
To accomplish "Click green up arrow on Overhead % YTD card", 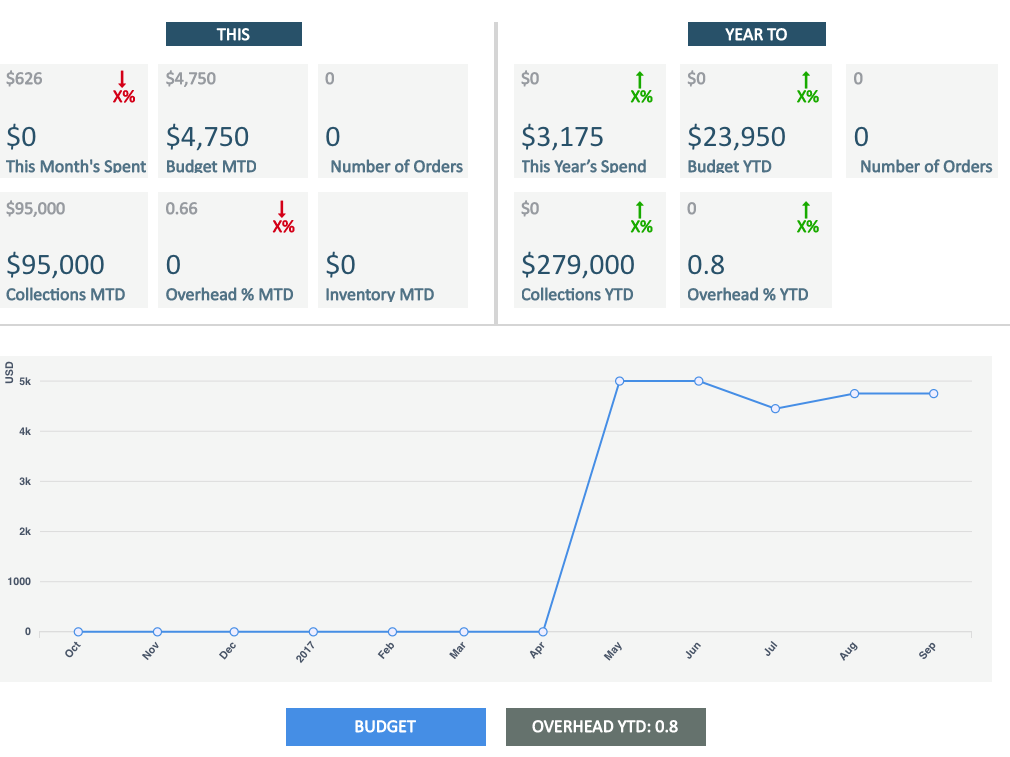I will click(806, 210).
